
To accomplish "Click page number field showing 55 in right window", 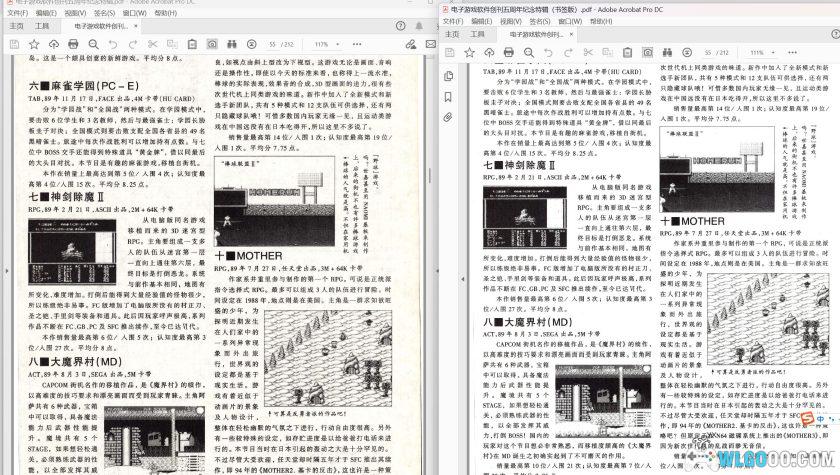I will pos(709,52).
